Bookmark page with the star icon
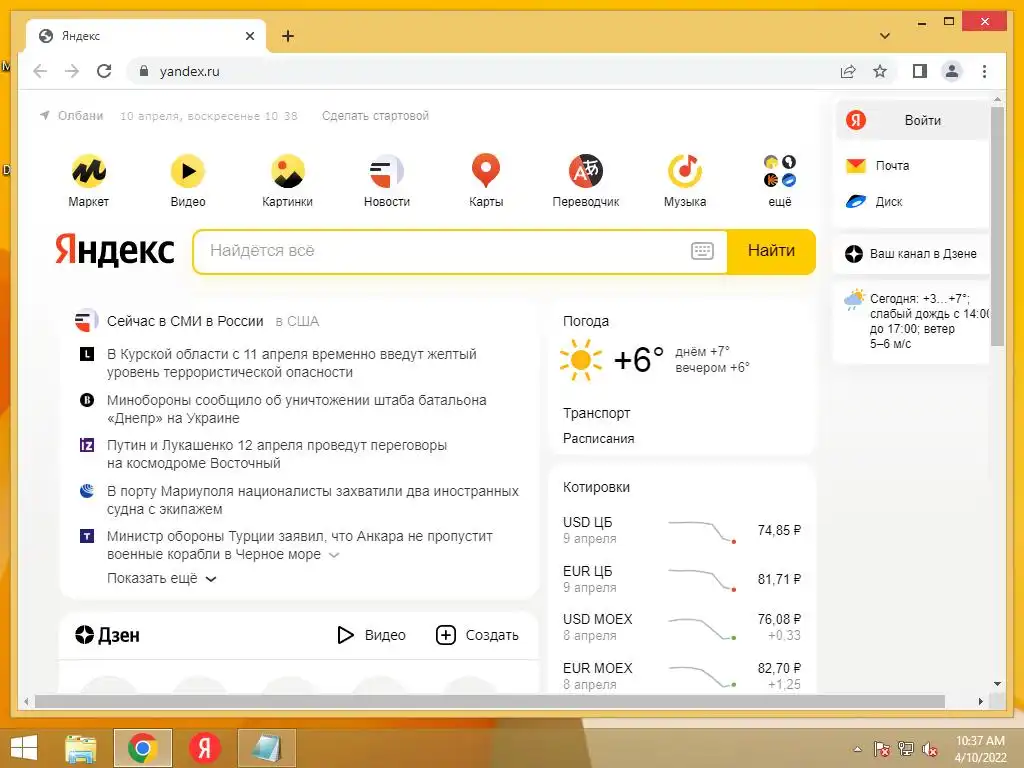 click(880, 71)
